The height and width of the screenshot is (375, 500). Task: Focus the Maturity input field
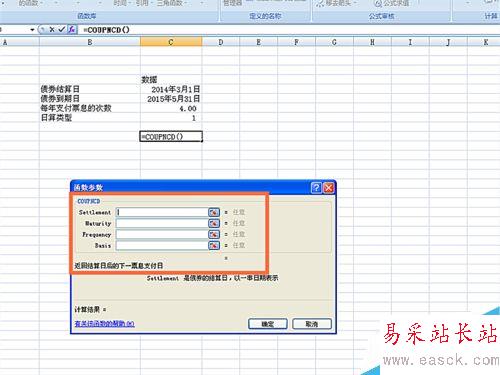[x=162, y=223]
